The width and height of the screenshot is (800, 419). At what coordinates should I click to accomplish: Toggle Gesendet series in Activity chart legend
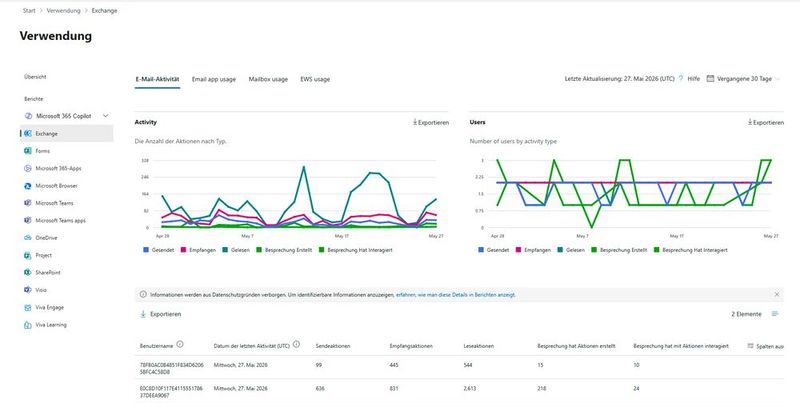click(x=159, y=250)
